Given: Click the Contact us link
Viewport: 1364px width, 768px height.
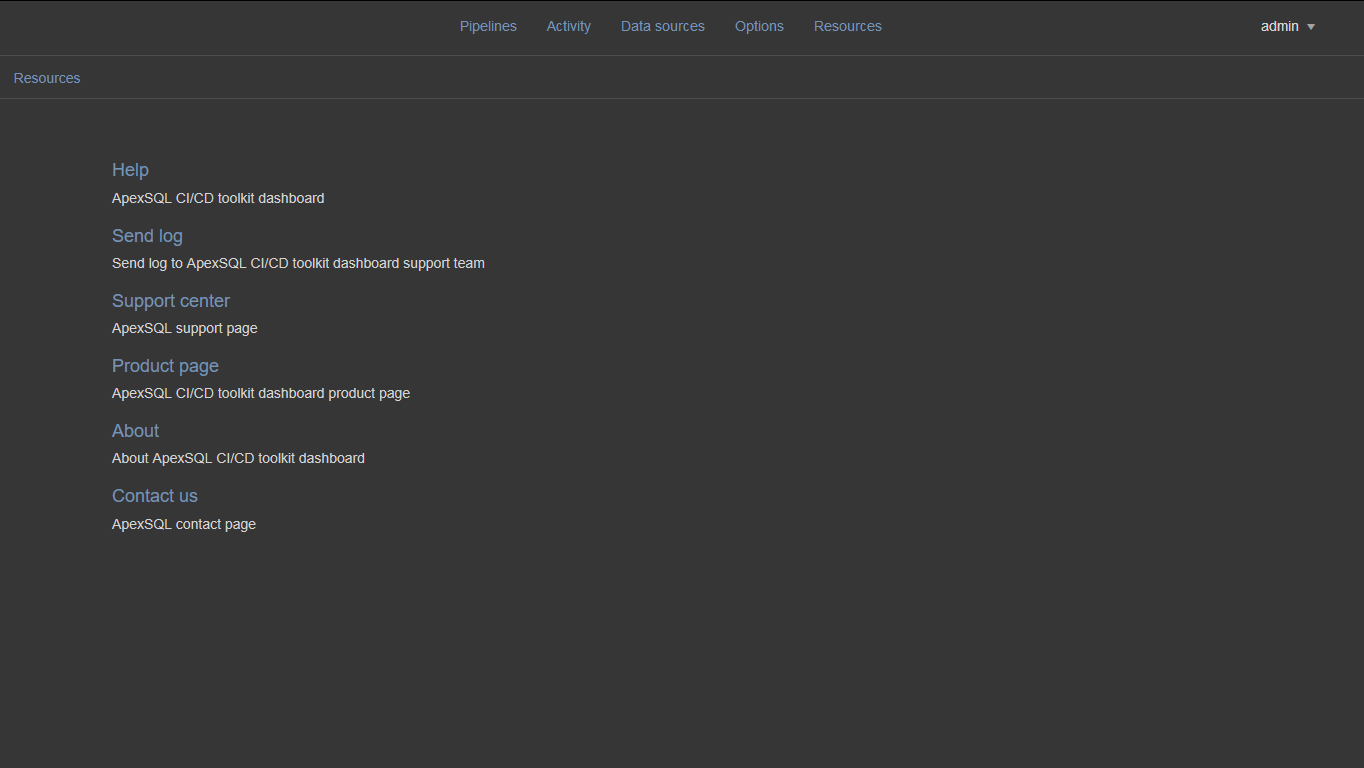Looking at the screenshot, I should 155,496.
